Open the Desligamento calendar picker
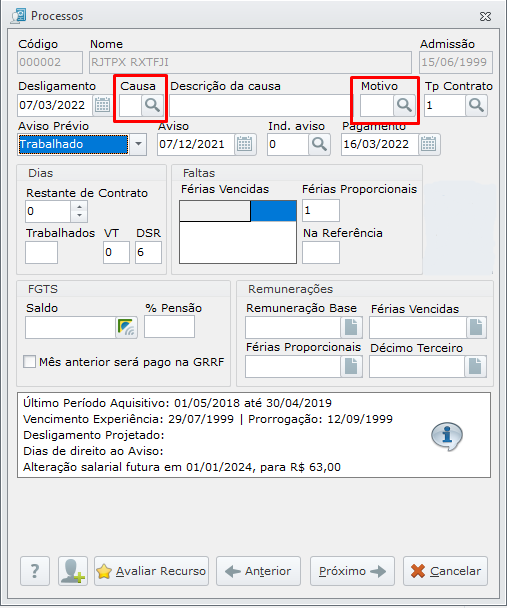 click(102, 105)
